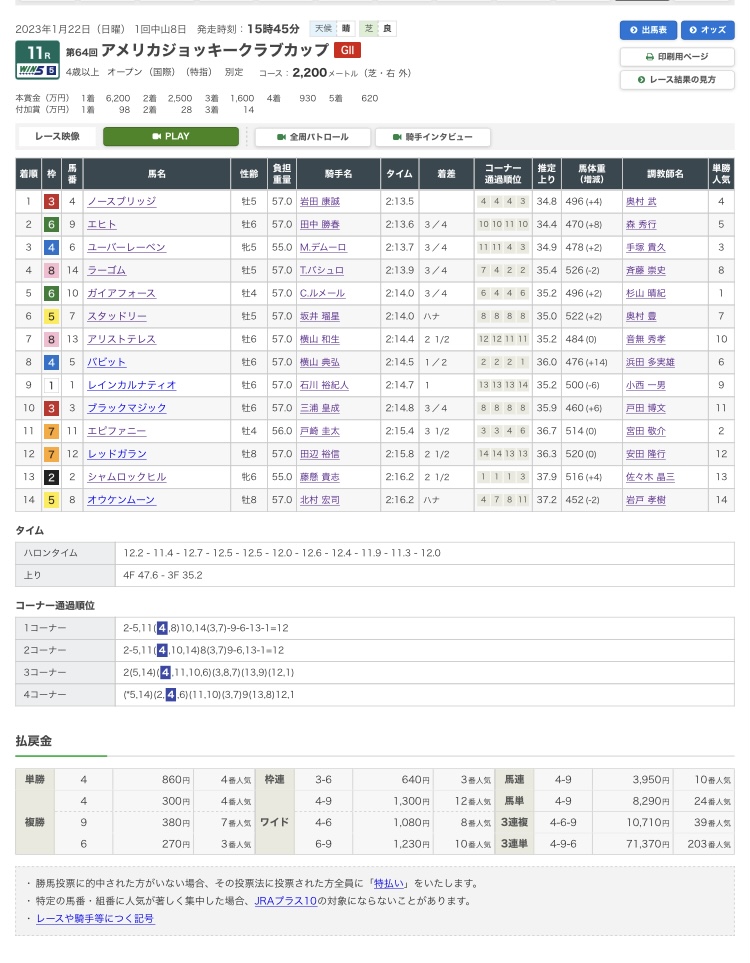The width and height of the screenshot is (750, 963).
Task: Open horse ブラックマジック page
Action: coord(127,408)
